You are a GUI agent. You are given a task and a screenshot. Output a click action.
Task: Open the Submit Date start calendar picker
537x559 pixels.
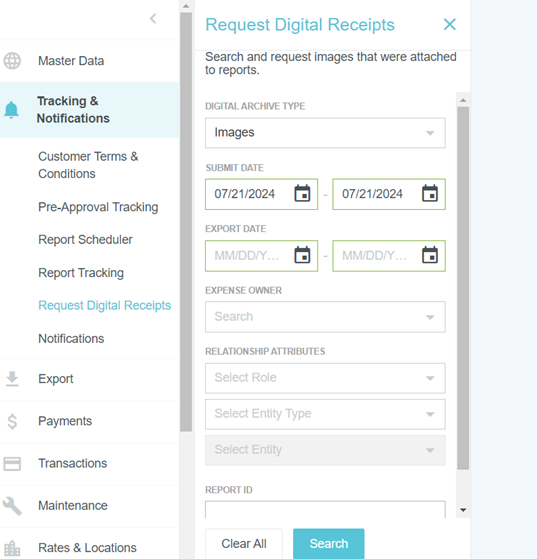302,194
